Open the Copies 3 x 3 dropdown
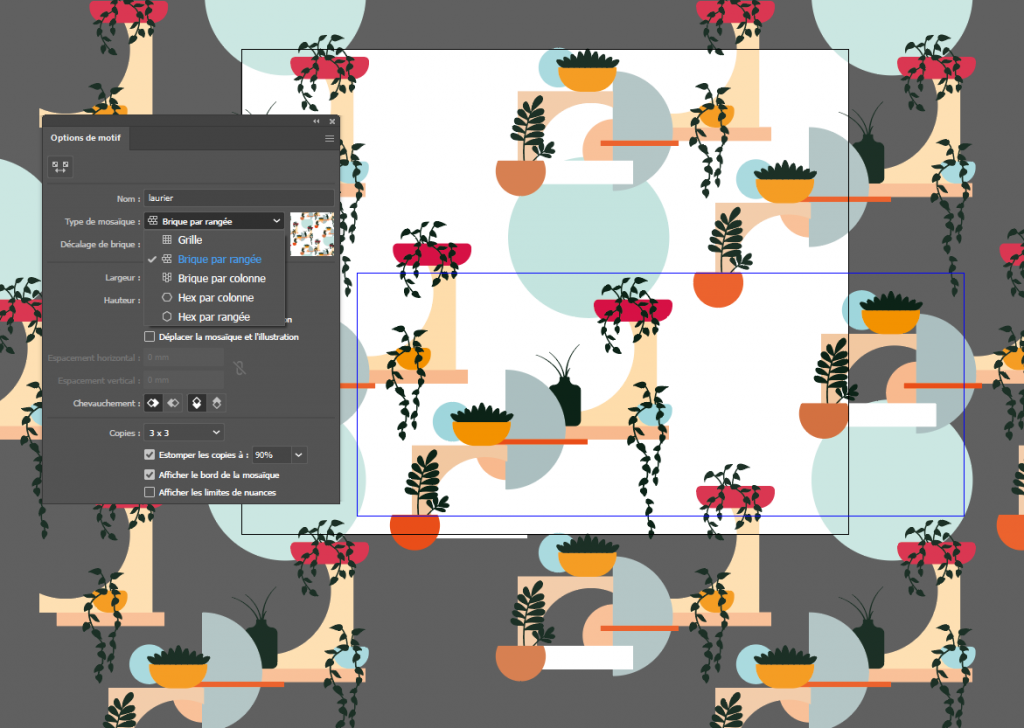This screenshot has height=728, width=1024. [x=184, y=432]
